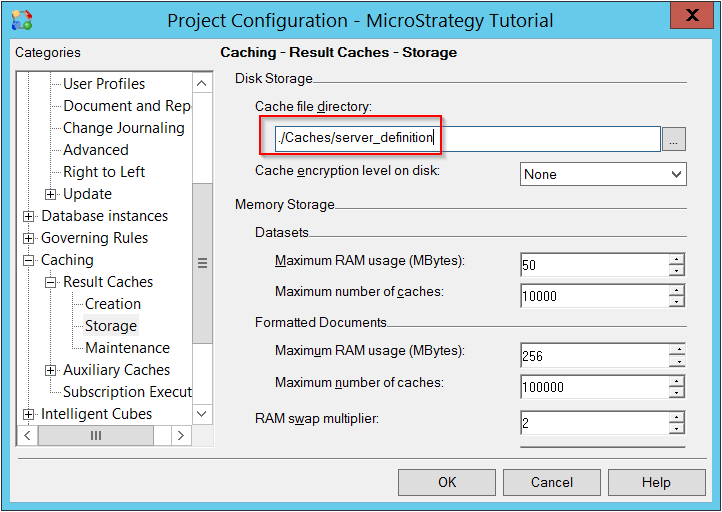Decrease Datasets maximum number of caches

coord(677,301)
